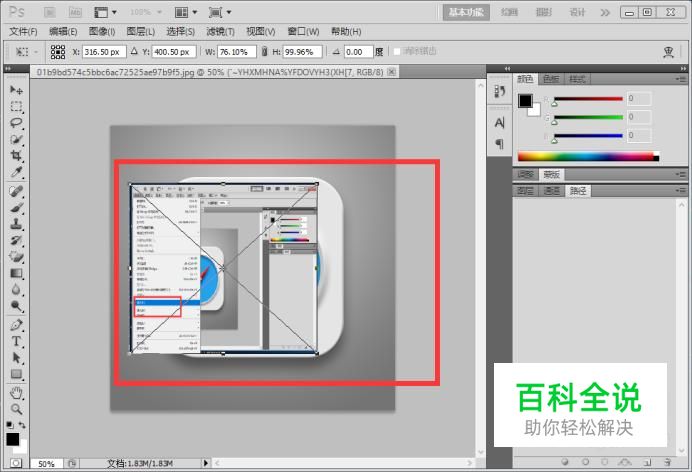Screen dimensions: 692x472
Task: Collapse the right panel dock arrows
Action: pos(683,68)
